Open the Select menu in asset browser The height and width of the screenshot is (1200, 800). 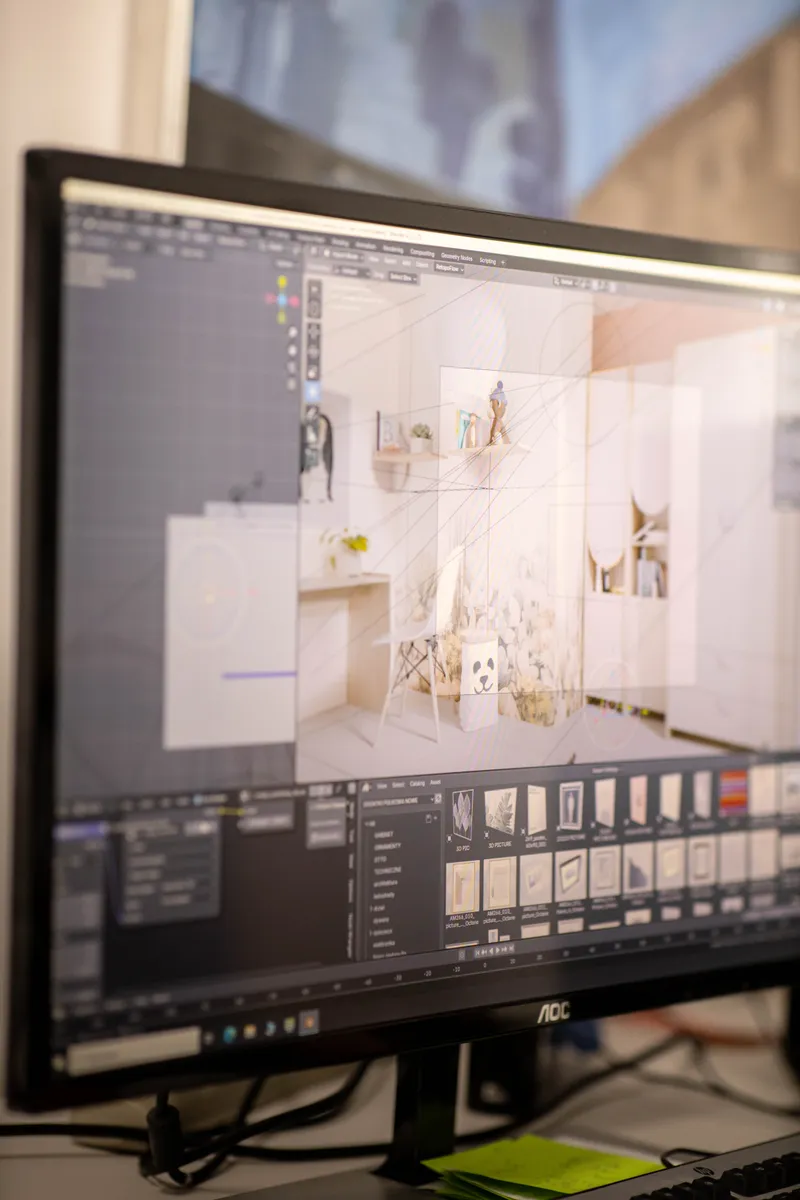pos(397,784)
